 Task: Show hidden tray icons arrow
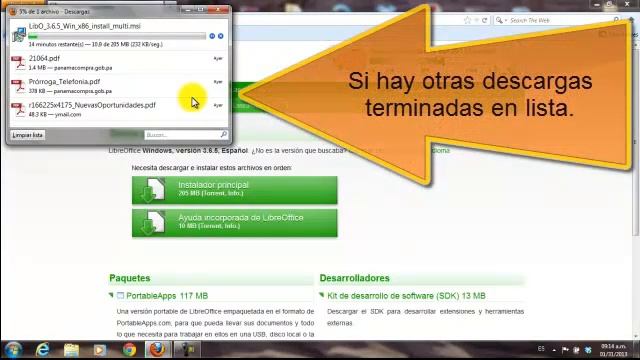554,350
